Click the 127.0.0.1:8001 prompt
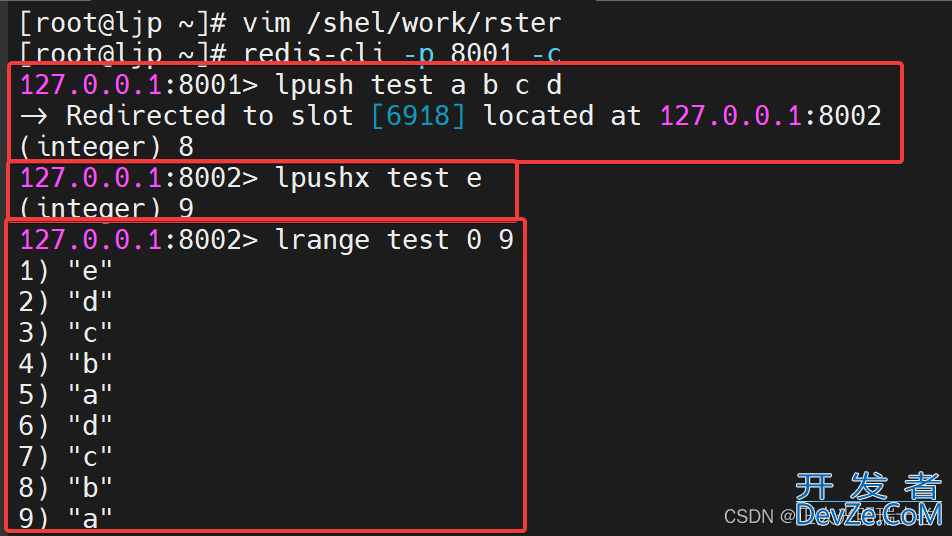 (x=139, y=85)
